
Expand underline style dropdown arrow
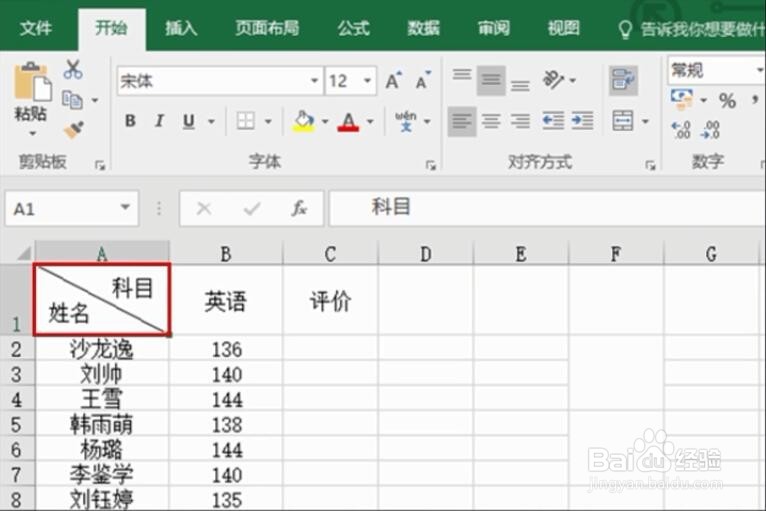(211, 121)
